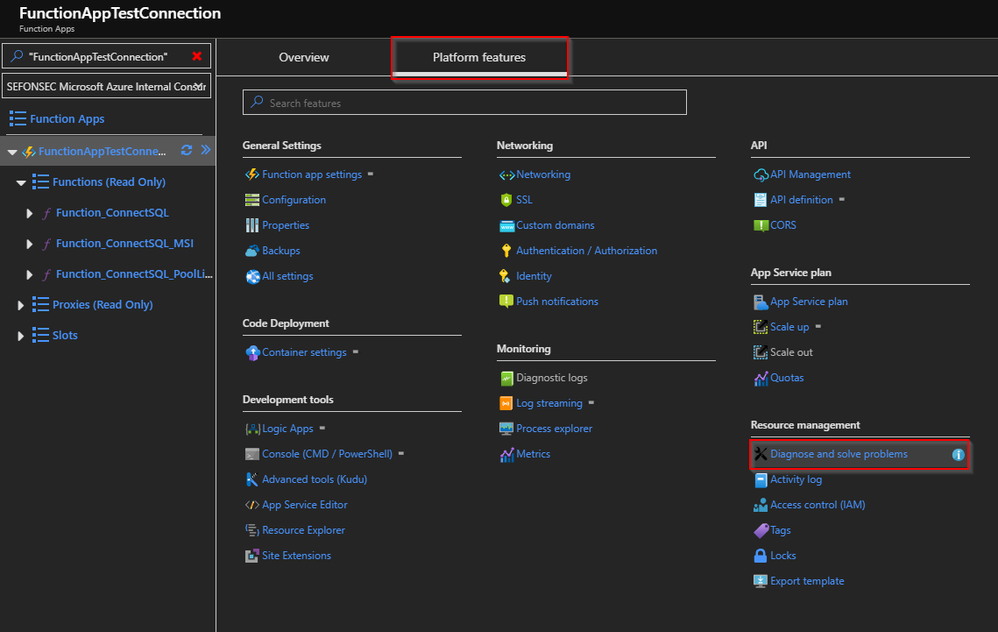Click the Kudu Advanced tools icon
This screenshot has width=998, height=632.
tap(252, 479)
